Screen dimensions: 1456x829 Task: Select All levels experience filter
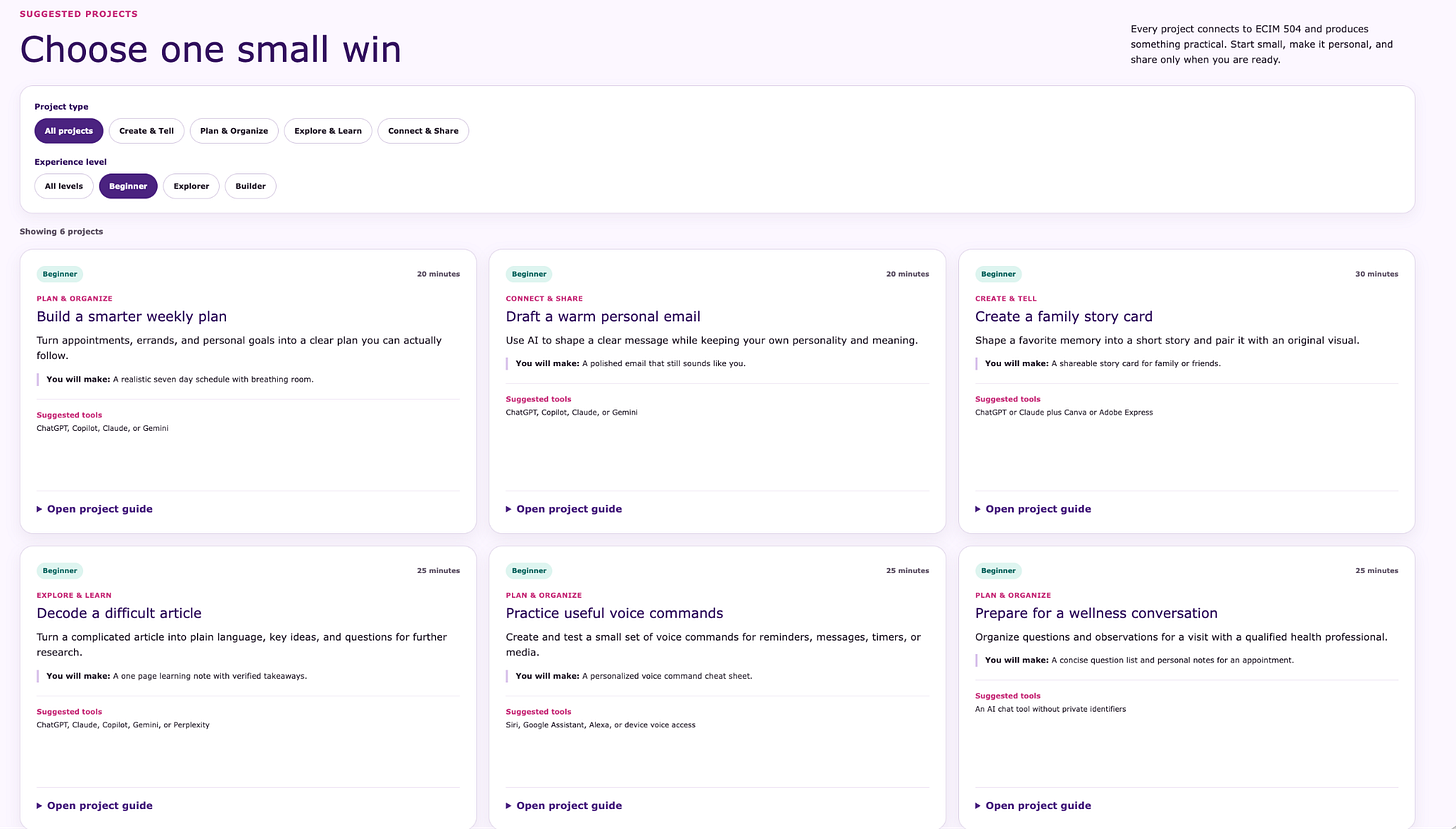[x=64, y=186]
